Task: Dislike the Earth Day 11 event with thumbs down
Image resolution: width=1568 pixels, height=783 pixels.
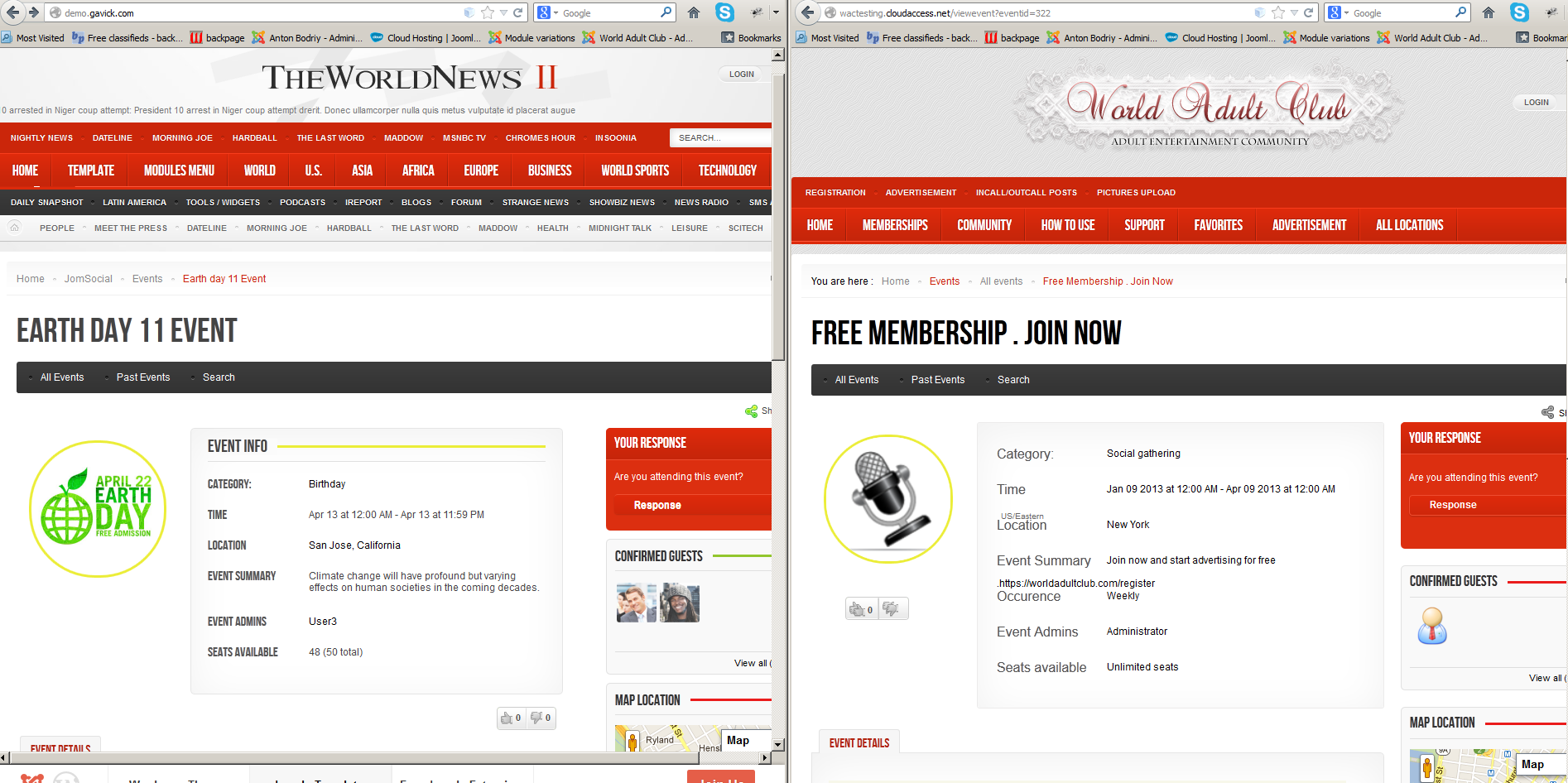Action: point(541,718)
